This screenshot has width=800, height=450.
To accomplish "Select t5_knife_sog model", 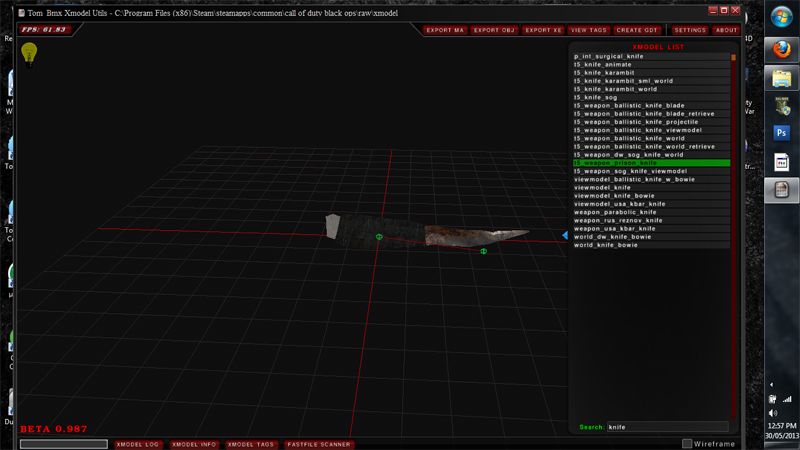I will (652, 97).
